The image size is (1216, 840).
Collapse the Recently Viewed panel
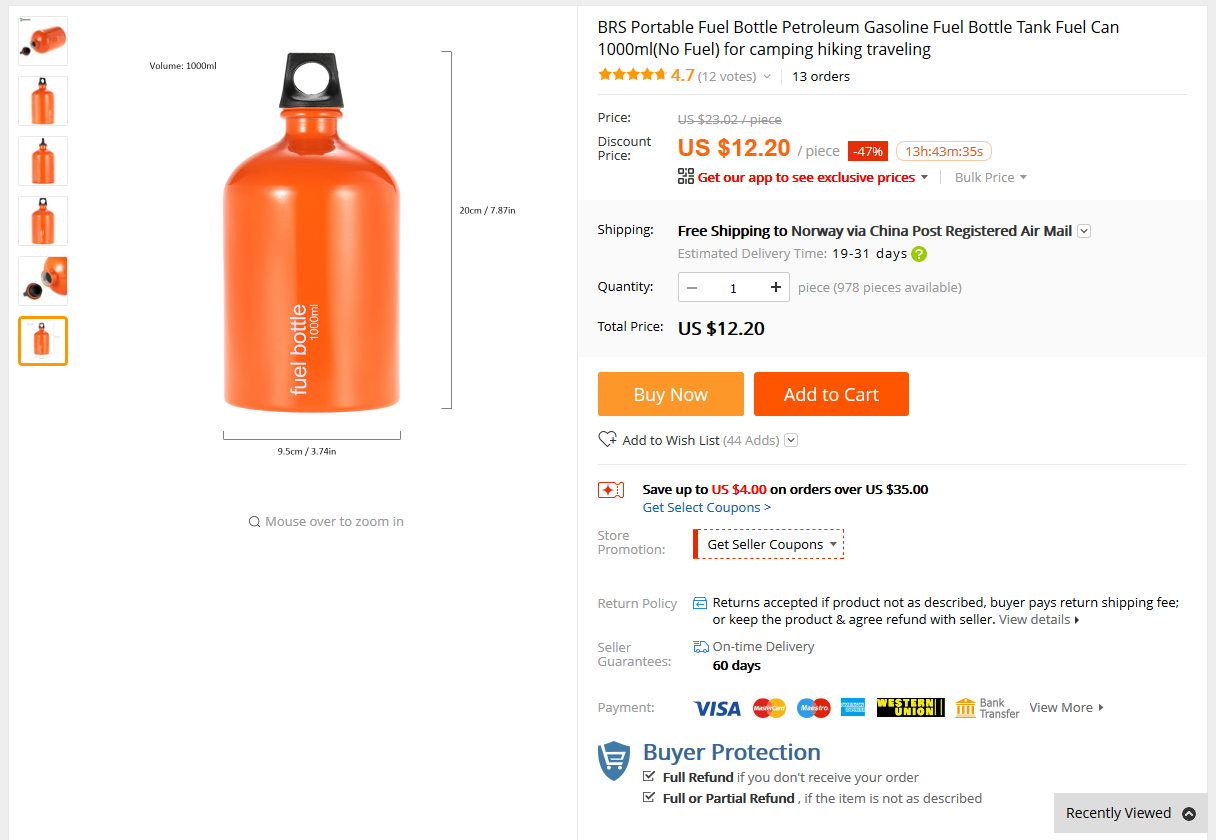pyautogui.click(x=1190, y=813)
